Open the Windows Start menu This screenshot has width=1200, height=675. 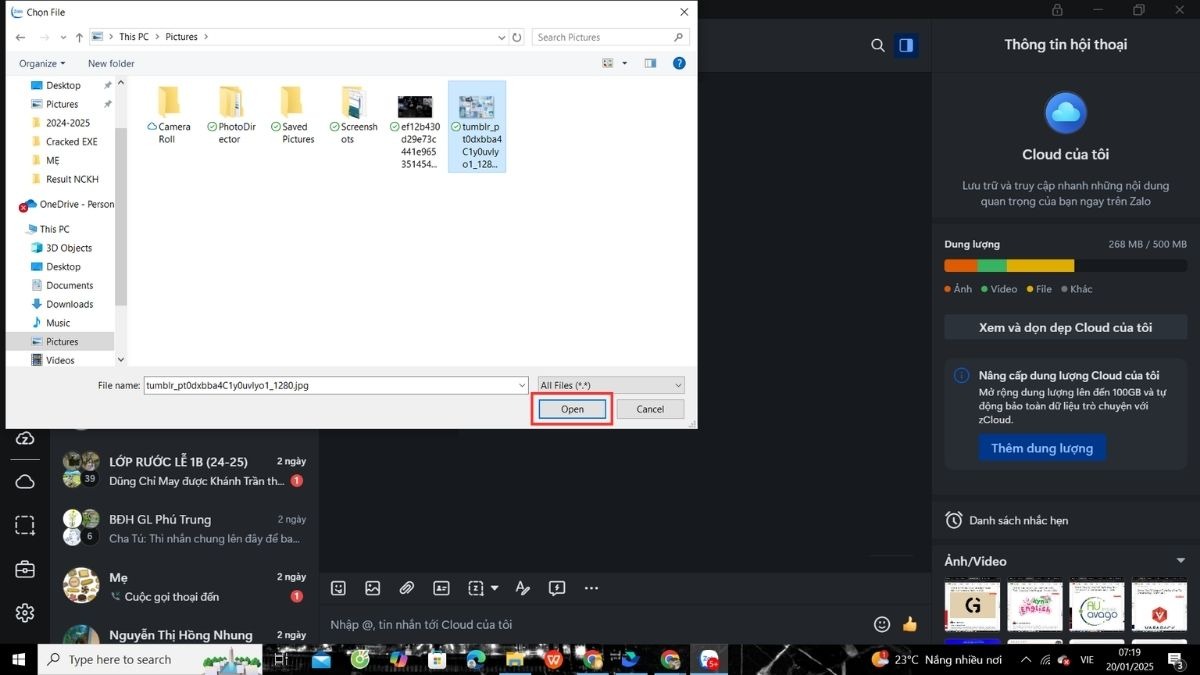pos(18,659)
